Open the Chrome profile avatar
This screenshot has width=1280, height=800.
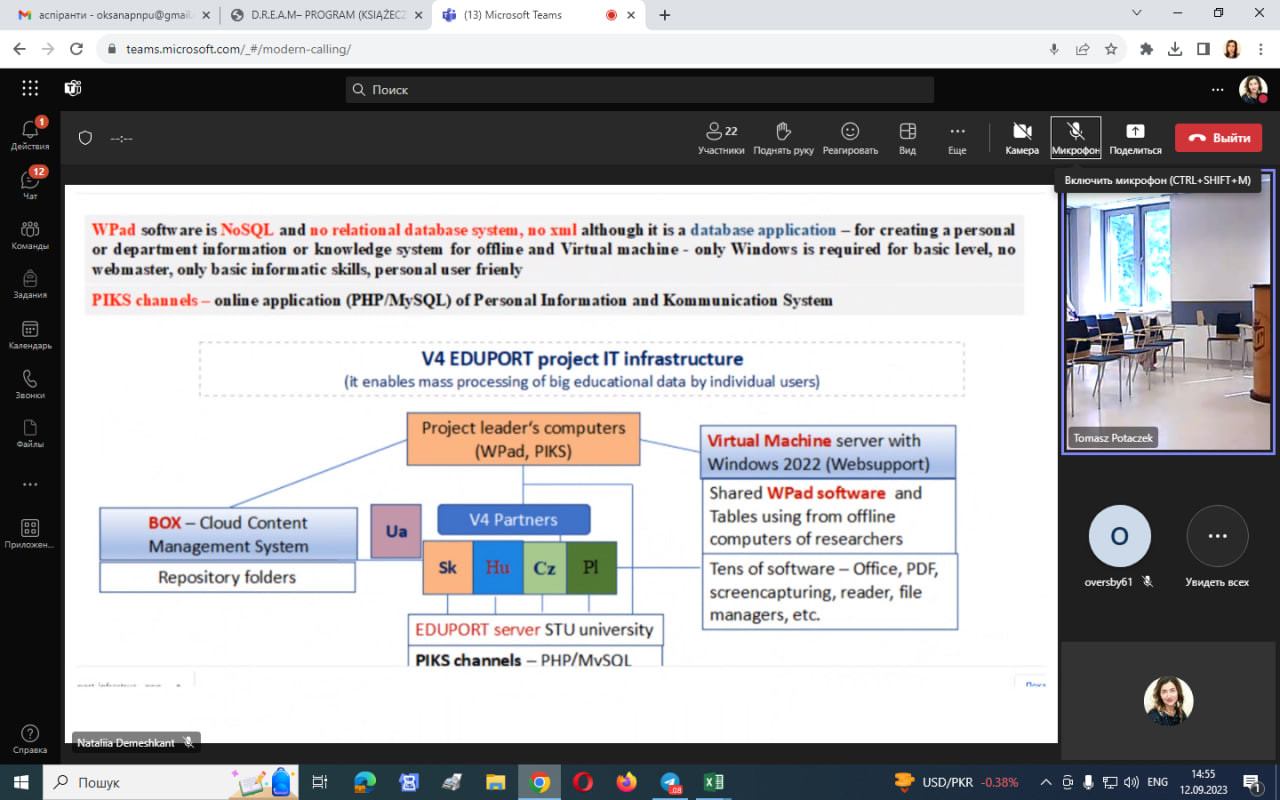pyautogui.click(x=1231, y=49)
